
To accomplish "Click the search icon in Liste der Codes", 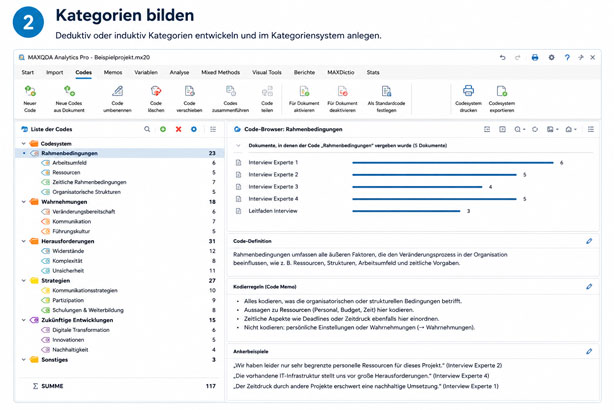I will pos(147,129).
